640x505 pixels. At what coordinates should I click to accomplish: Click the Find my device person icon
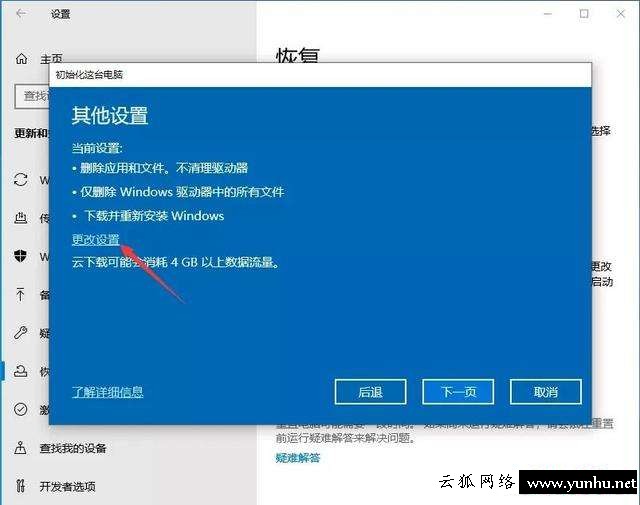(20, 448)
